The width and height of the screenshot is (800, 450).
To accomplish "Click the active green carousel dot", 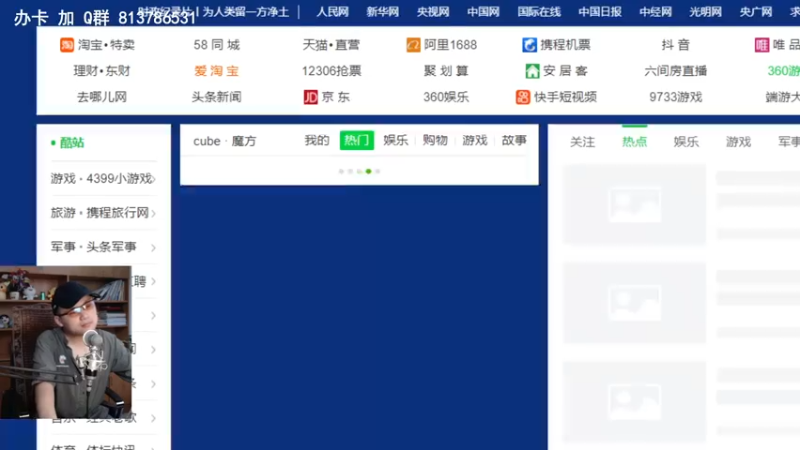I will pyautogui.click(x=368, y=171).
